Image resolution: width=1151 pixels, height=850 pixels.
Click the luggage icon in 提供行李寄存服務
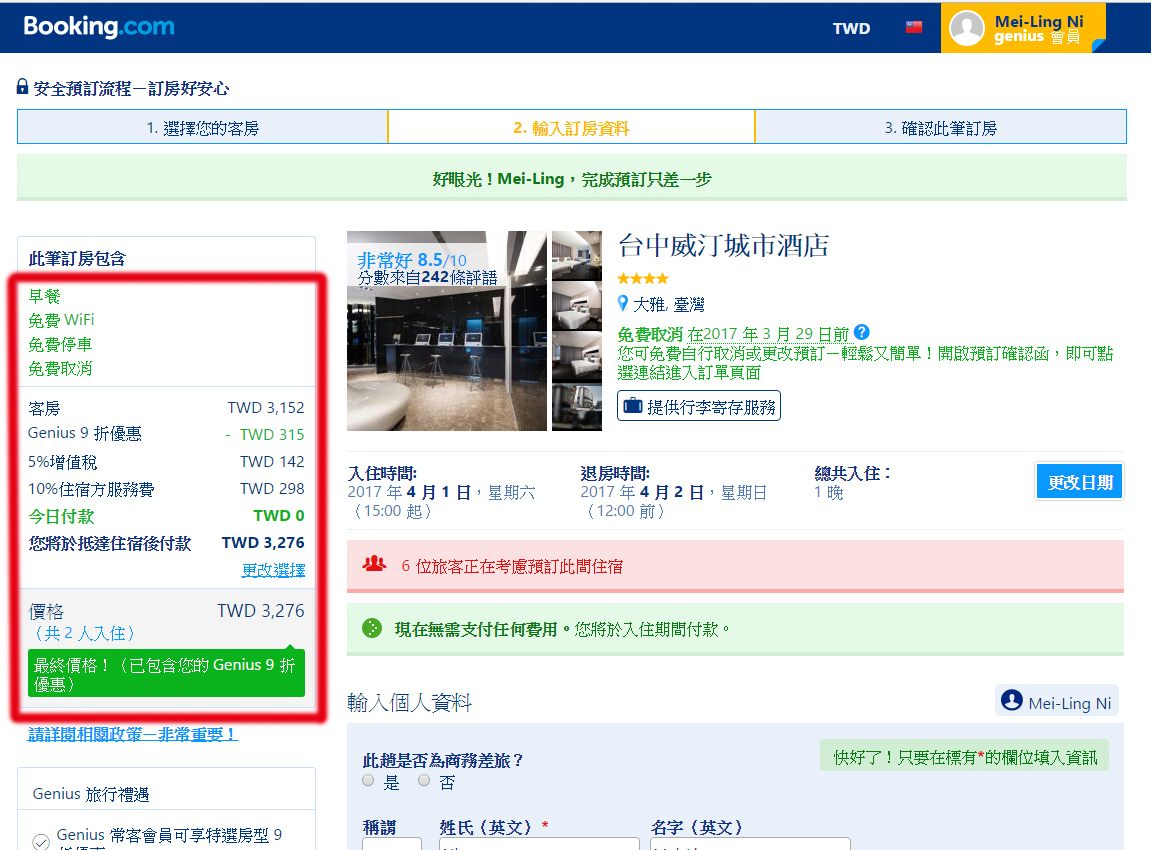click(632, 406)
